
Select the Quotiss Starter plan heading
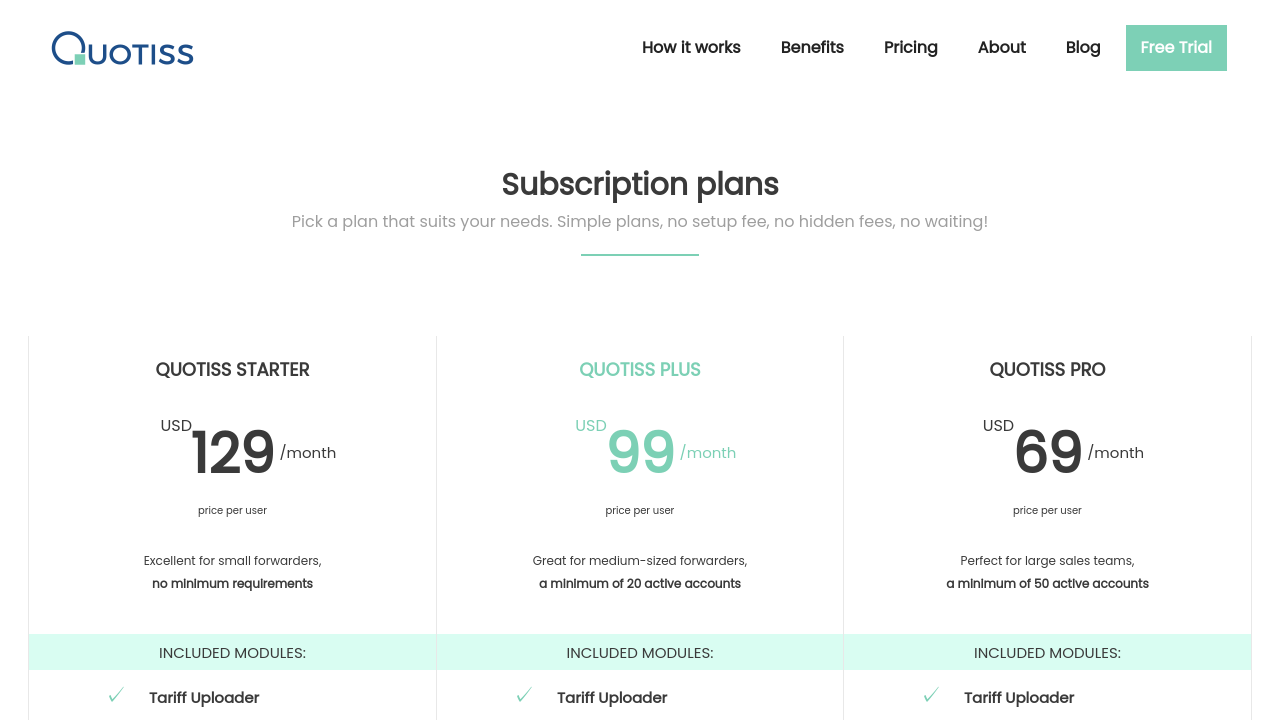233,370
